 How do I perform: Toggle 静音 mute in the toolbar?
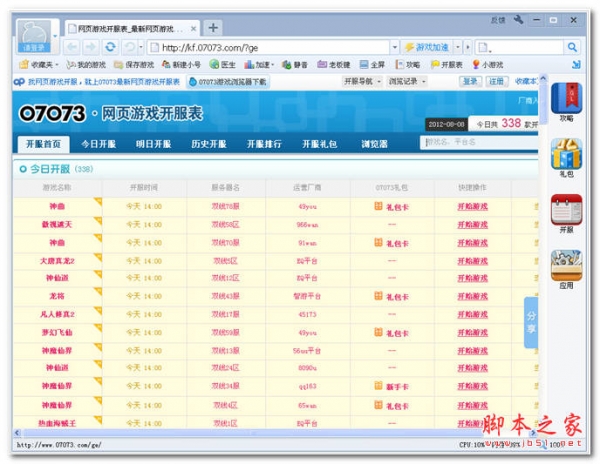click(295, 65)
